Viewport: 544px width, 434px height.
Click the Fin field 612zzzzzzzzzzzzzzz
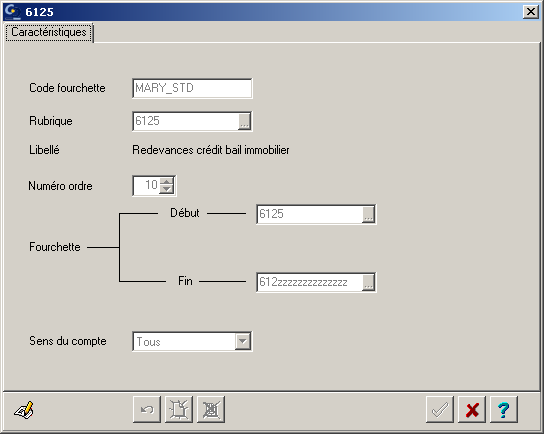tap(310, 282)
